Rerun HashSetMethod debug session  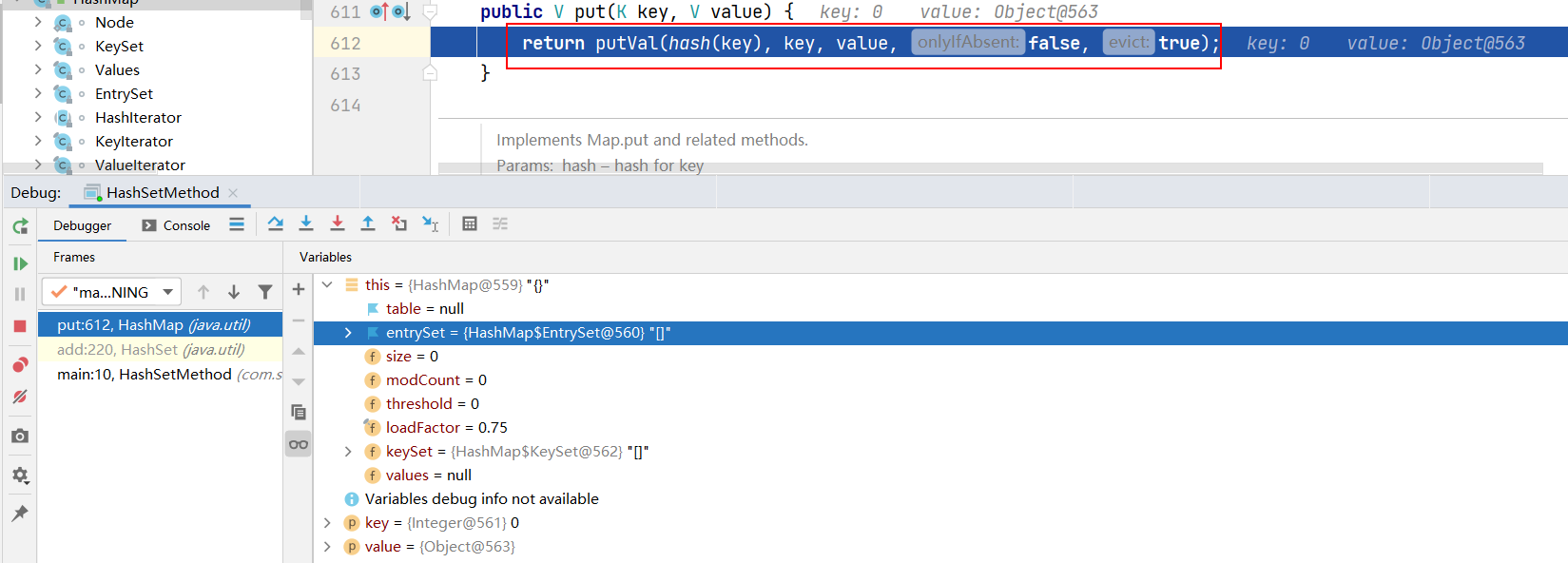[20, 226]
